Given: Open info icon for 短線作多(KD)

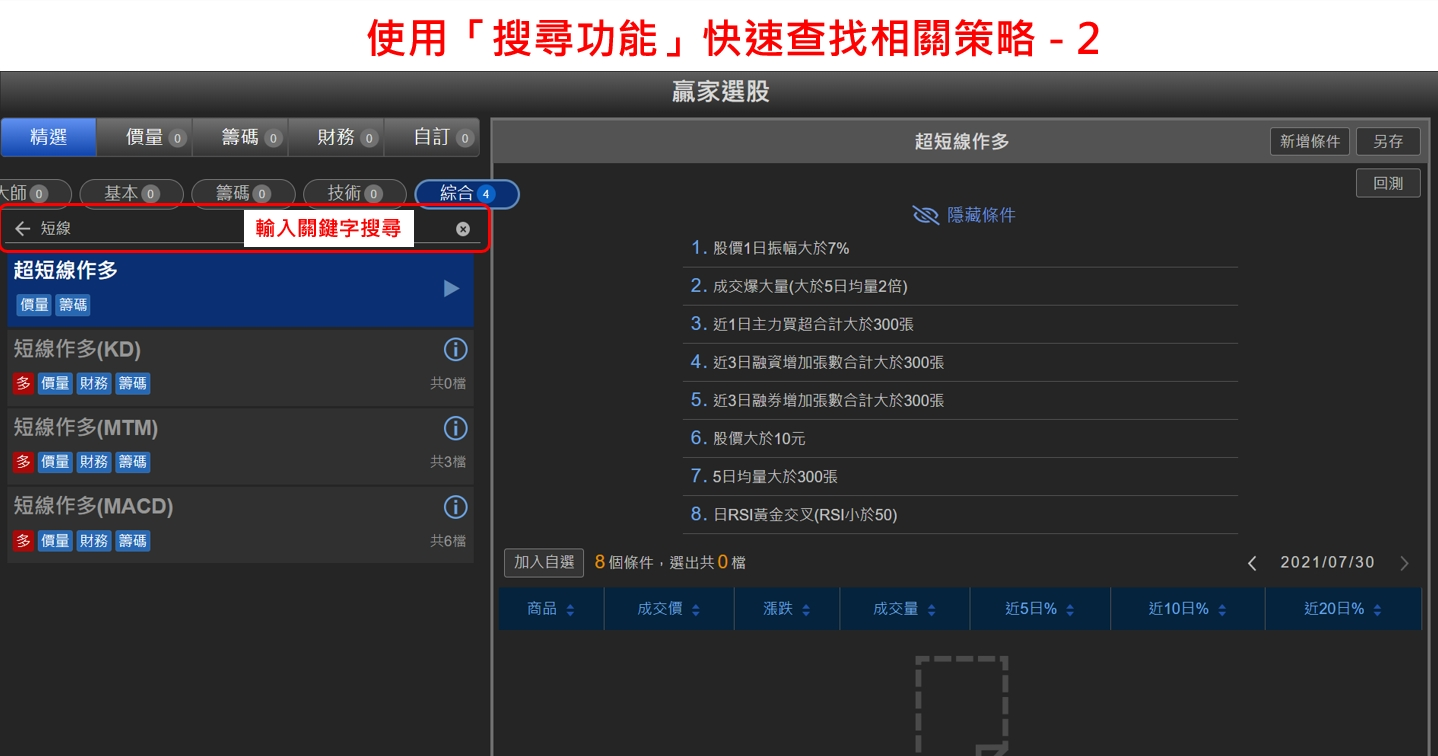Looking at the screenshot, I should point(455,349).
